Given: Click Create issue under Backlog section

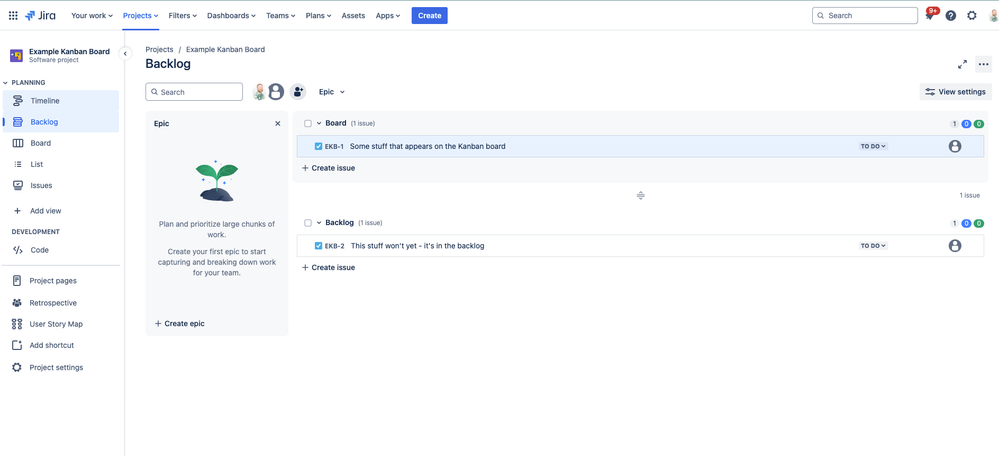Looking at the screenshot, I should pyautogui.click(x=328, y=267).
